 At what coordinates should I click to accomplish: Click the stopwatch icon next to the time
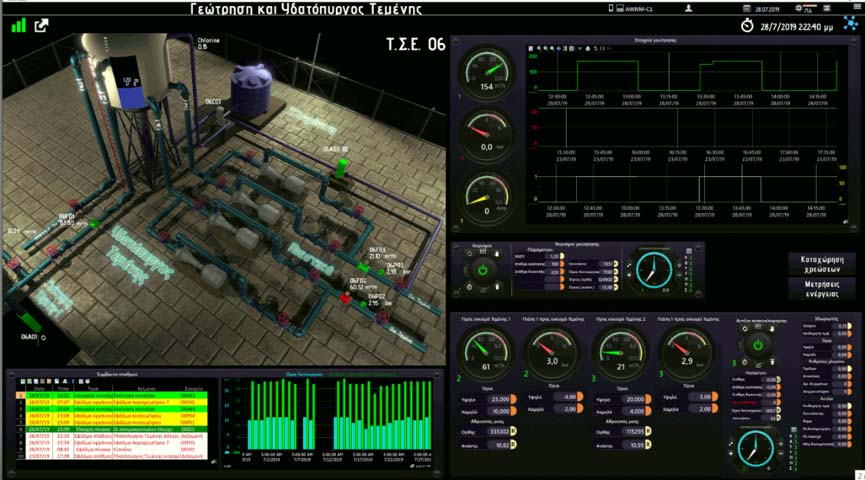tap(748, 26)
